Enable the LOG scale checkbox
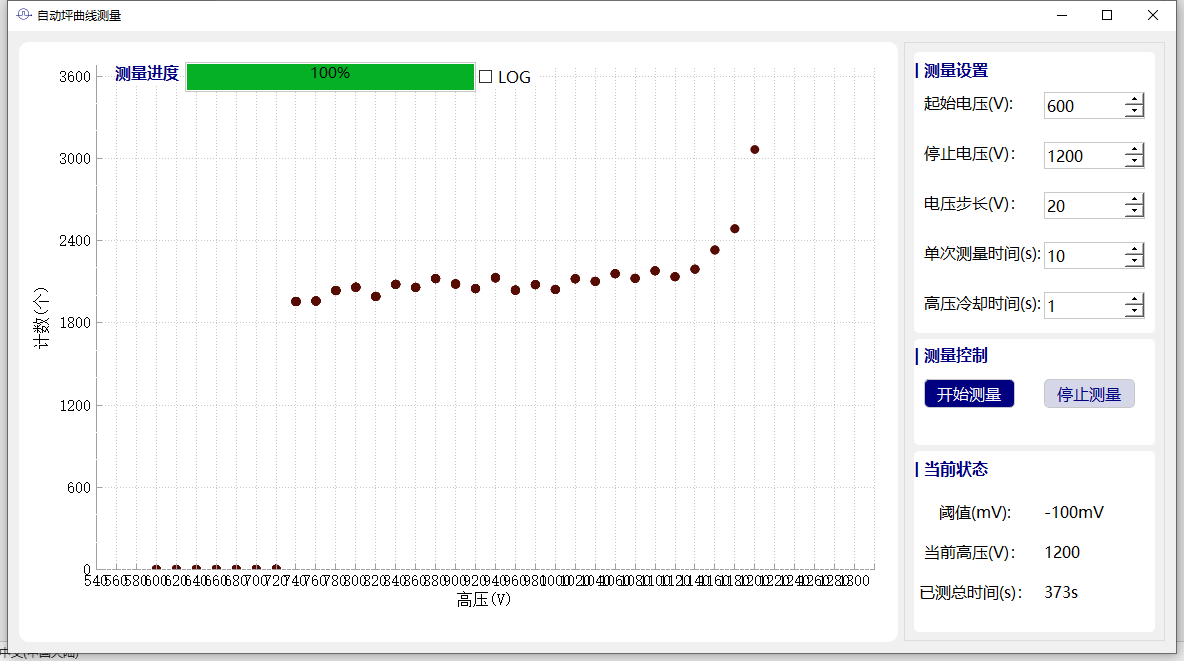This screenshot has width=1184, height=661. coord(486,76)
